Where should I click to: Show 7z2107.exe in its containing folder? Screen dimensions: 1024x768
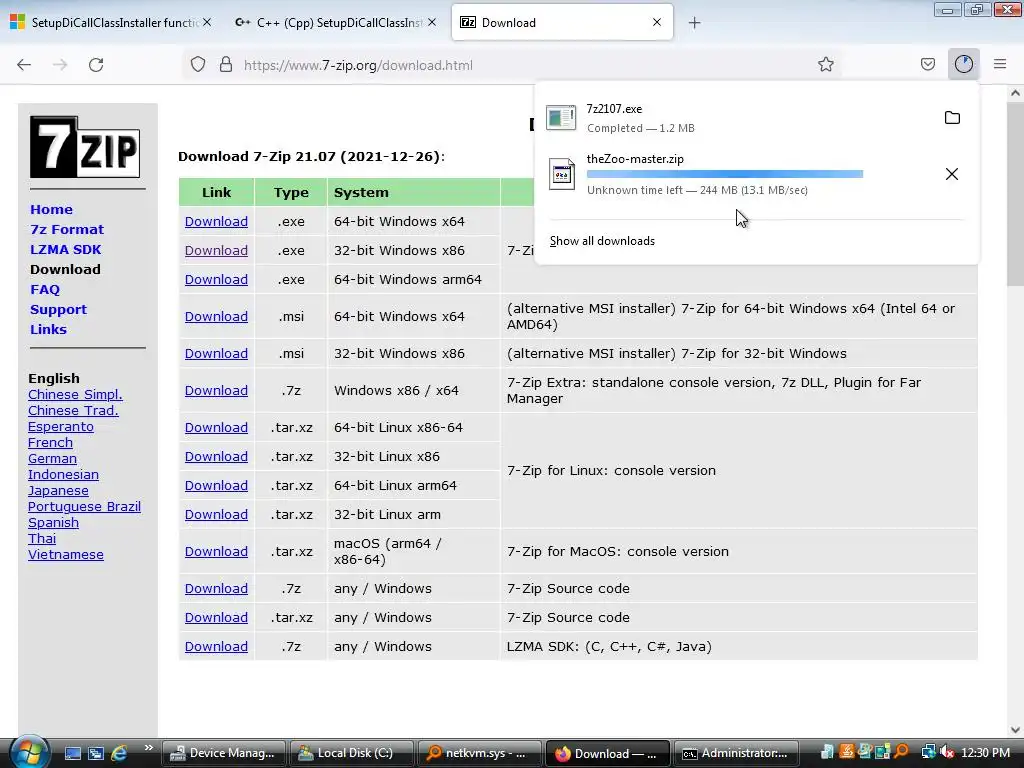952,118
